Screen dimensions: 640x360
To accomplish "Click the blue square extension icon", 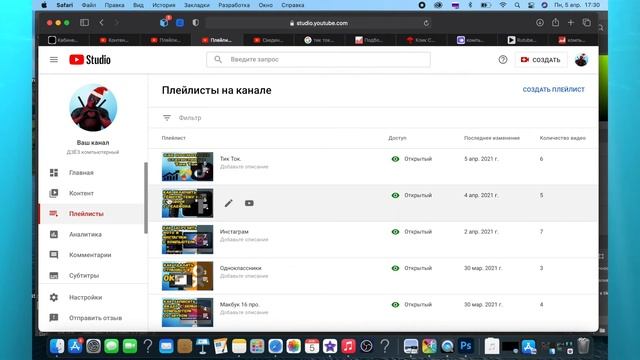I will 180,23.
